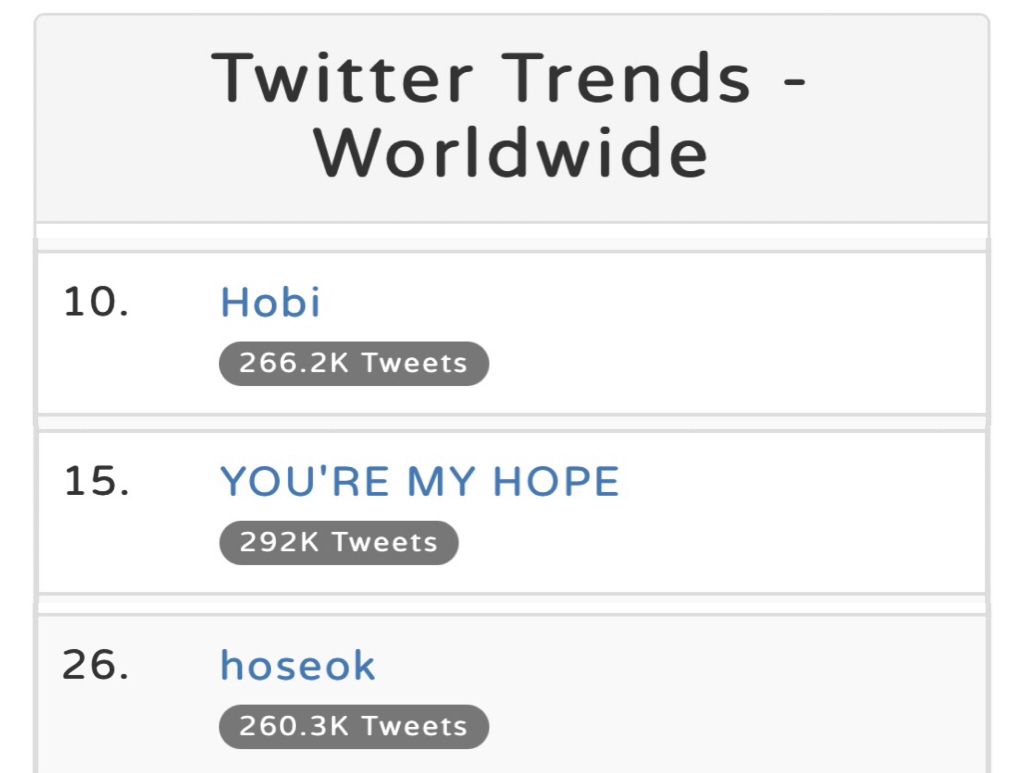Click the 260.3K figure under hoseok
Image resolution: width=1024 pixels, height=773 pixels.
(x=294, y=727)
